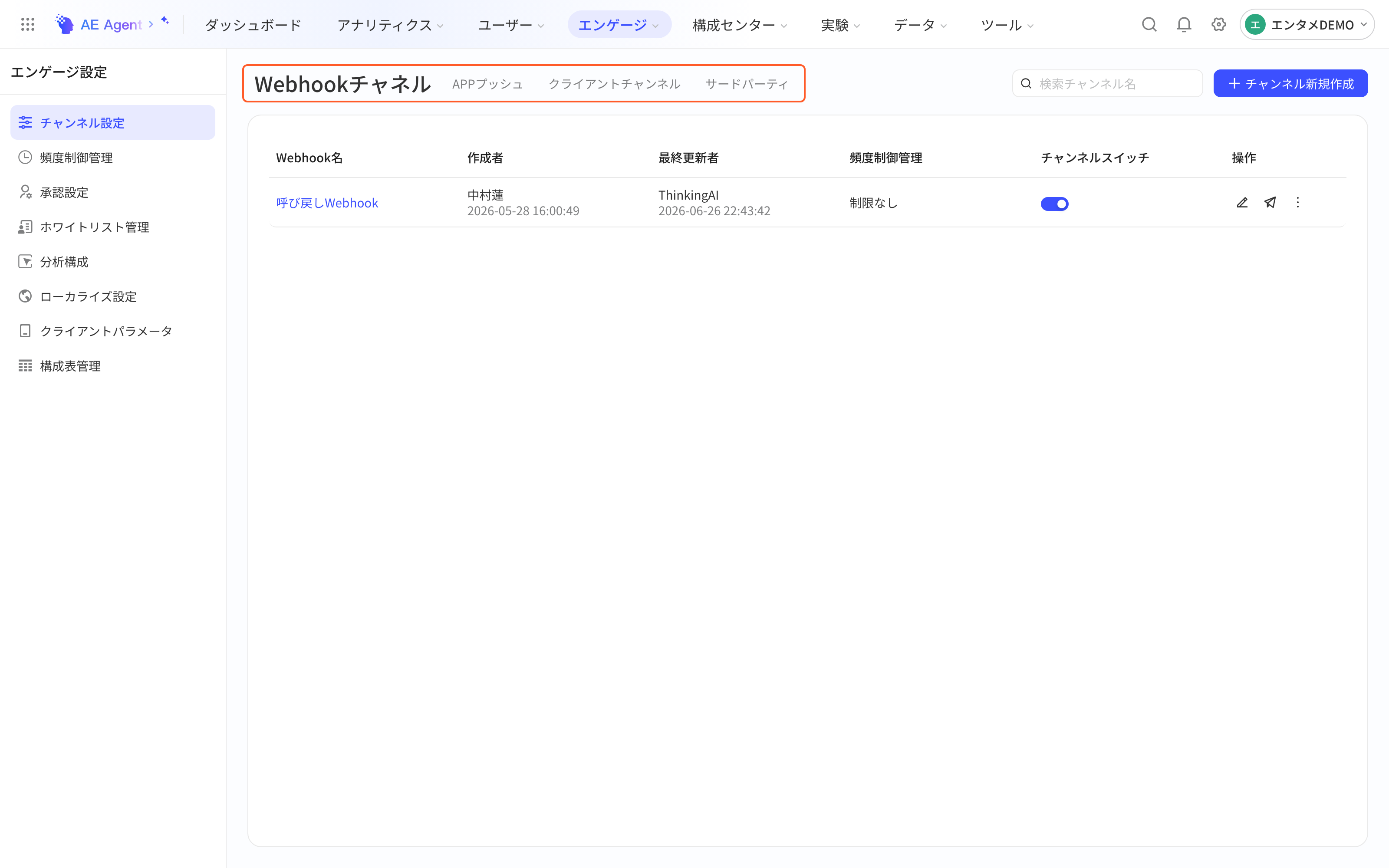Open more actions menu for 呼び戻しWebhook

coord(1298,203)
